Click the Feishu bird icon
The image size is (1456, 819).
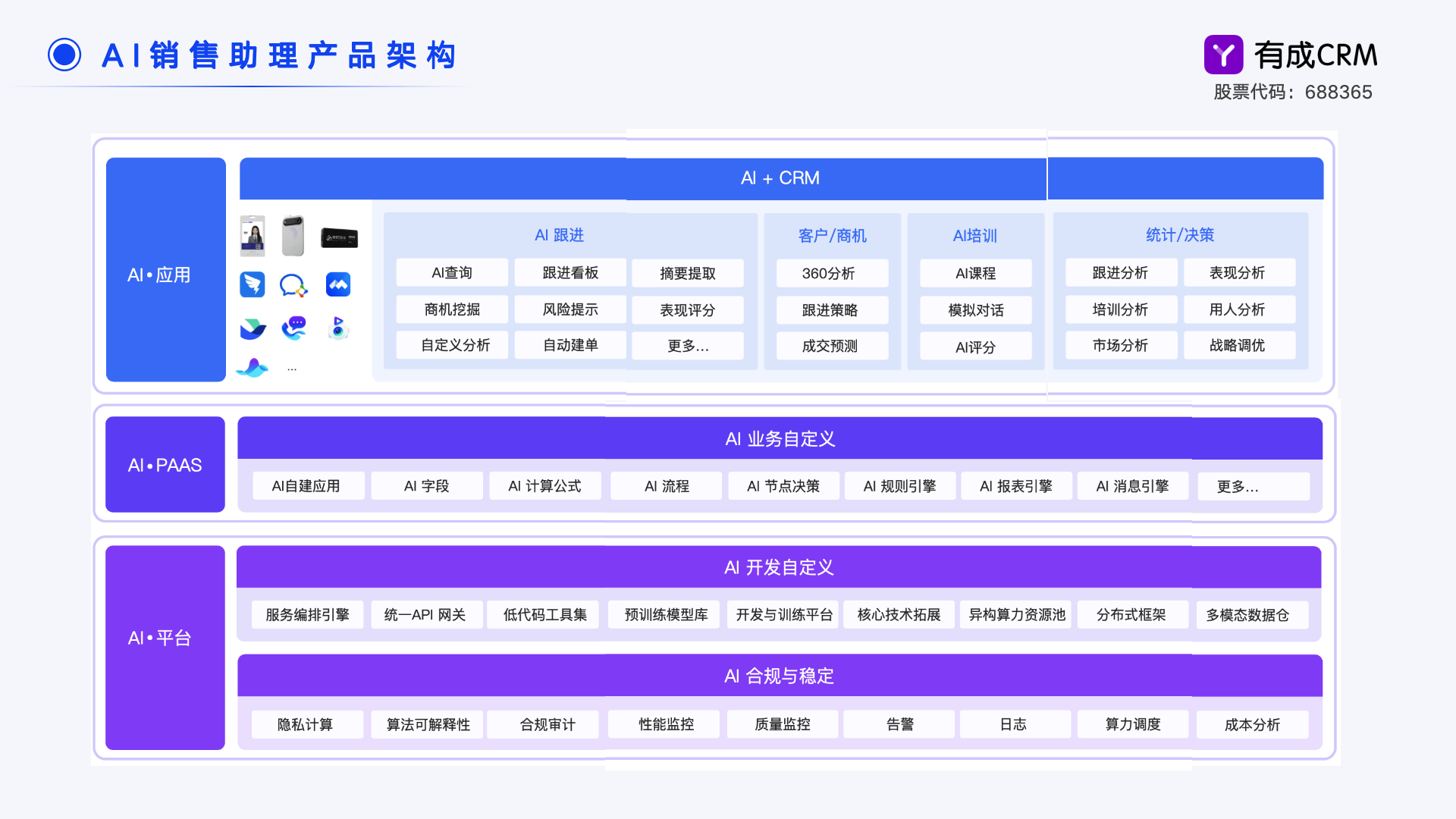[x=253, y=328]
